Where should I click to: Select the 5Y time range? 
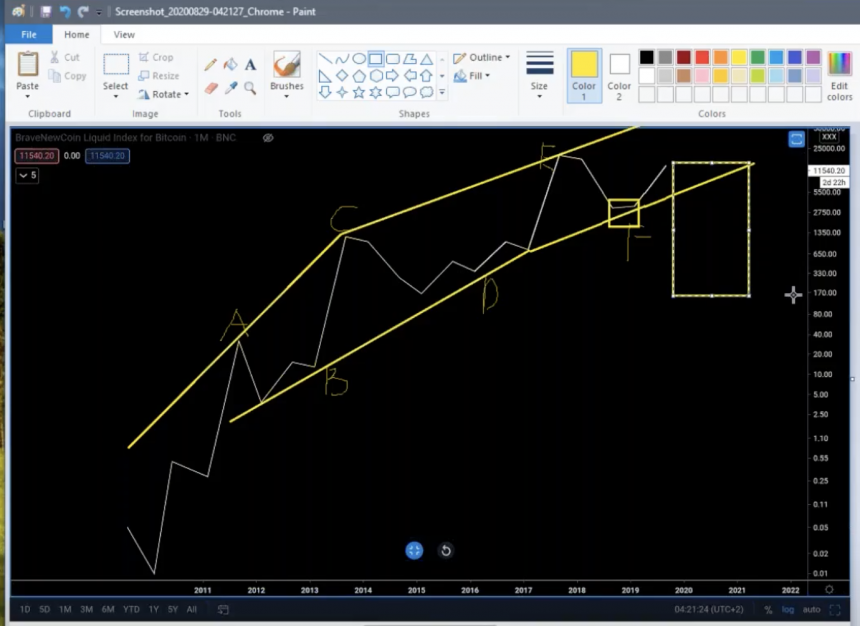click(173, 610)
